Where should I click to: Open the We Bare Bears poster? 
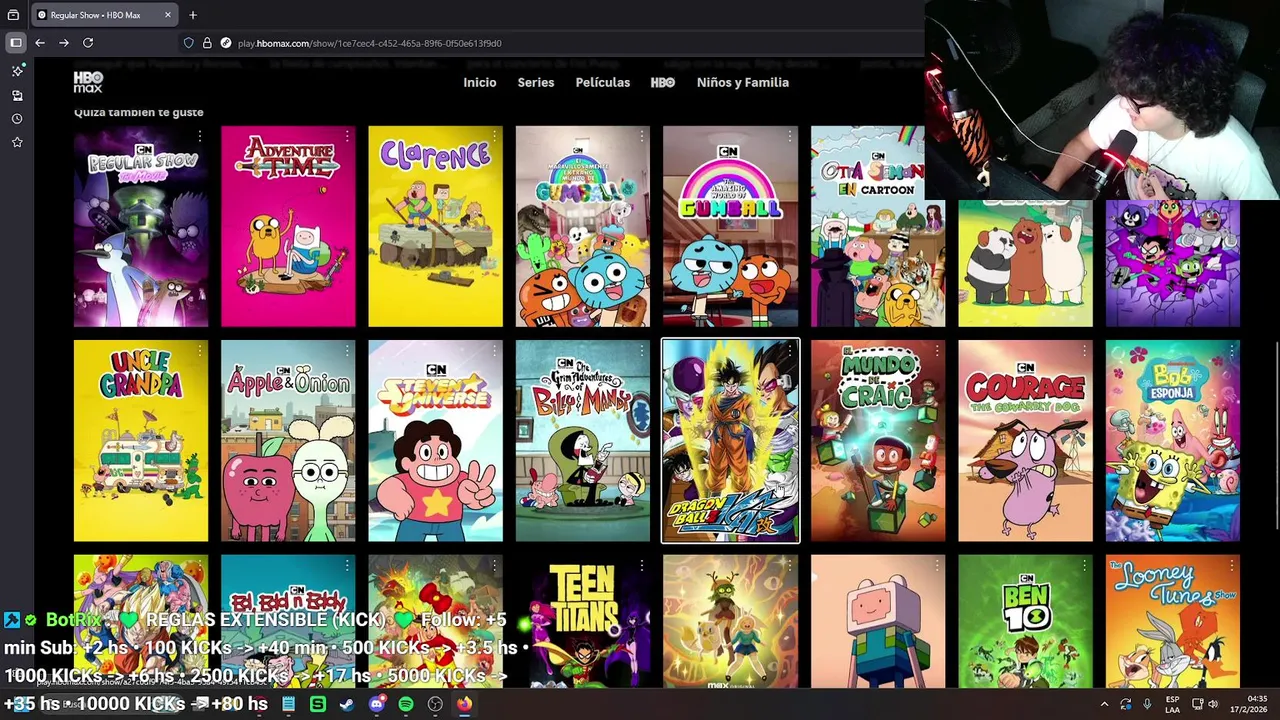coord(1025,263)
